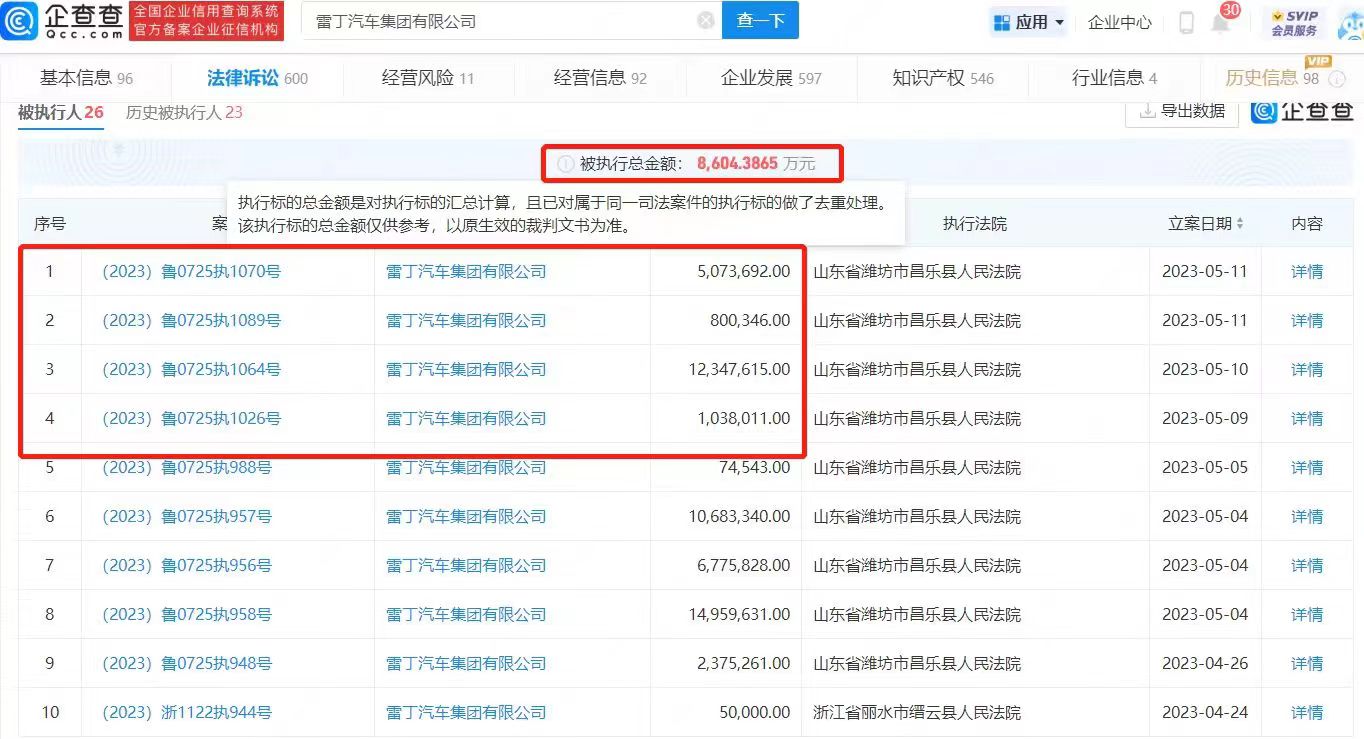
Task: Open case (2023)鲁0725执1070号
Action: pos(191,271)
